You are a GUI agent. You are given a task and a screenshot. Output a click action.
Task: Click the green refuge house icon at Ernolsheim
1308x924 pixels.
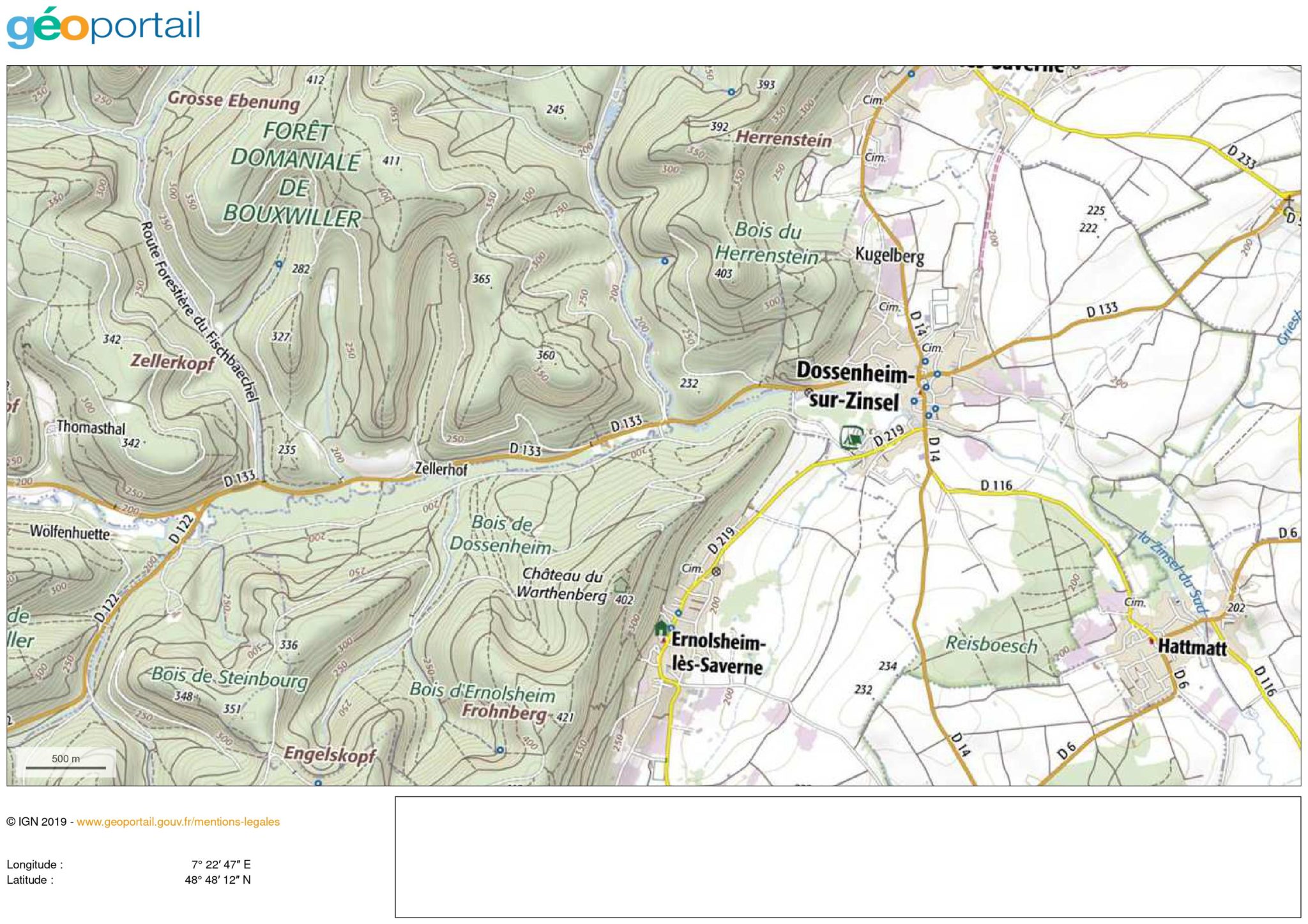[661, 628]
